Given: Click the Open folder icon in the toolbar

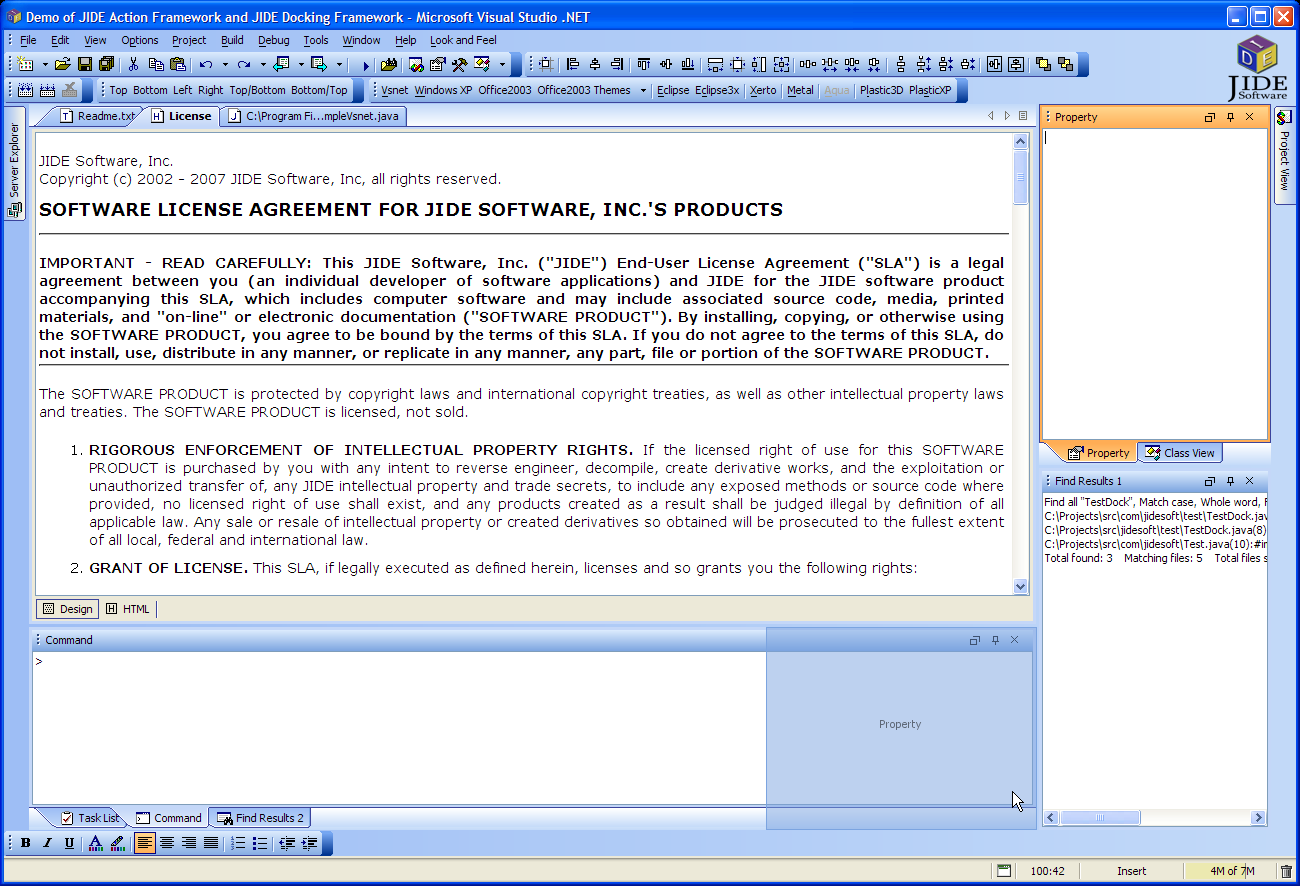Looking at the screenshot, I should coord(63,64).
